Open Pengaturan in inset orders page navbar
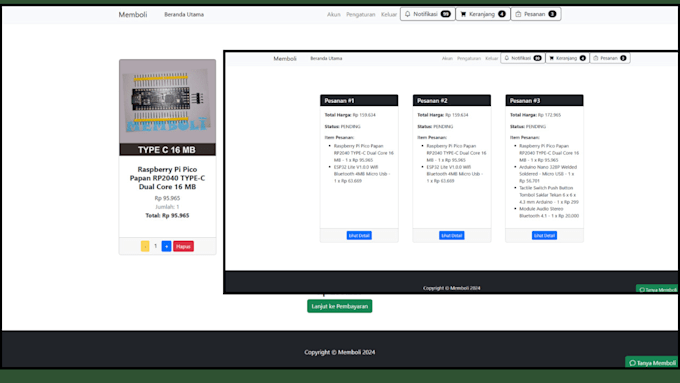 pos(469,58)
